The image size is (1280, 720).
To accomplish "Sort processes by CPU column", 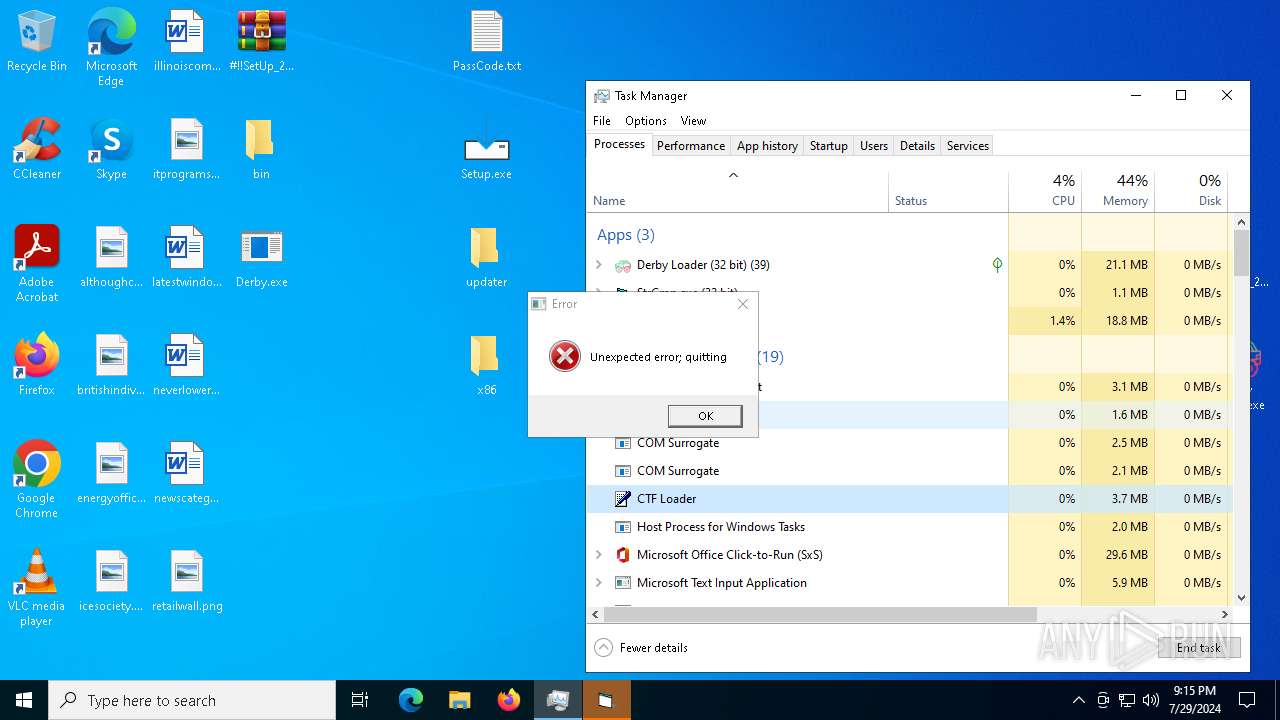I will [x=1044, y=190].
